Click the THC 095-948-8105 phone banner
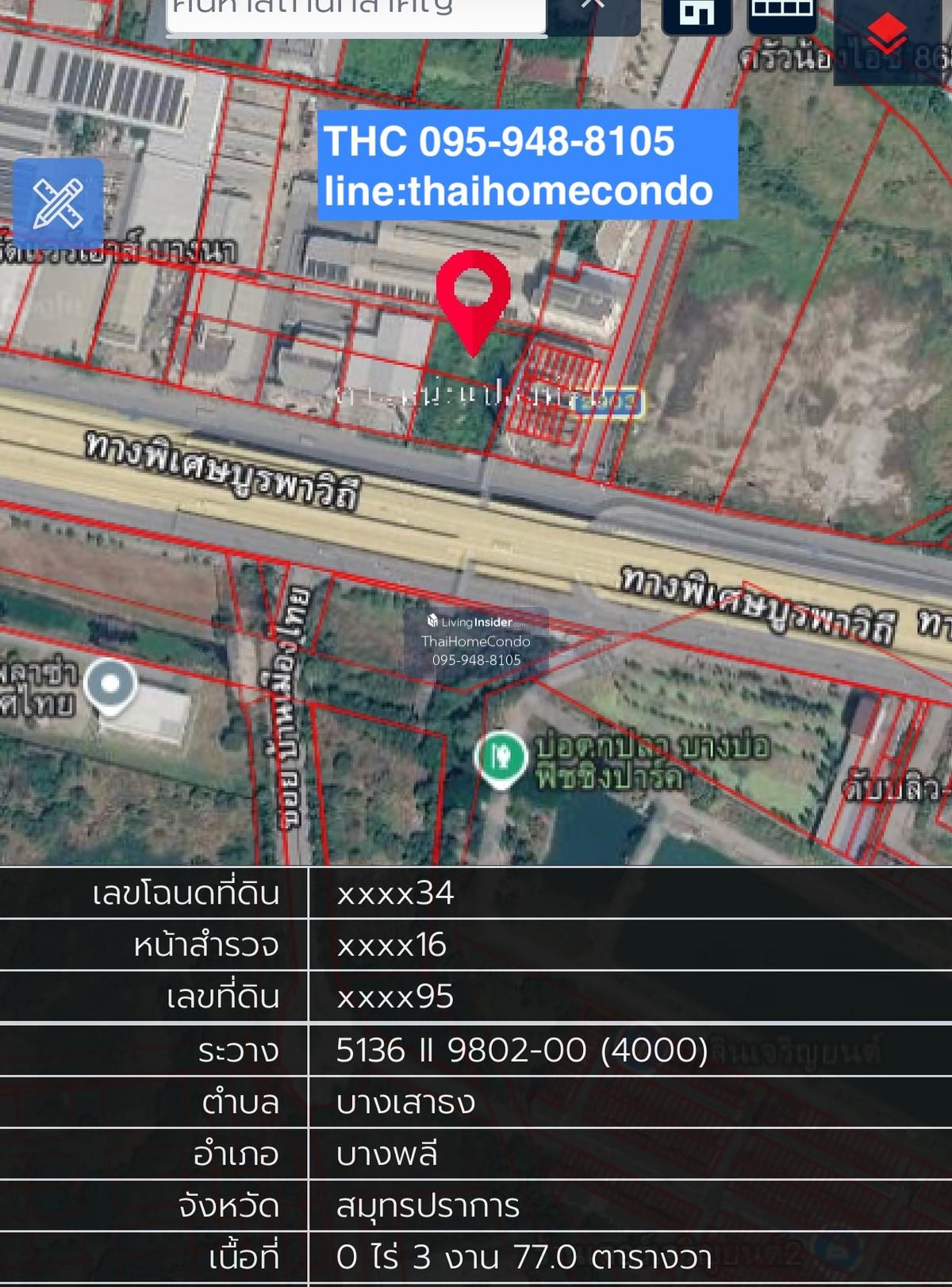Image resolution: width=952 pixels, height=1287 pixels. click(499, 141)
